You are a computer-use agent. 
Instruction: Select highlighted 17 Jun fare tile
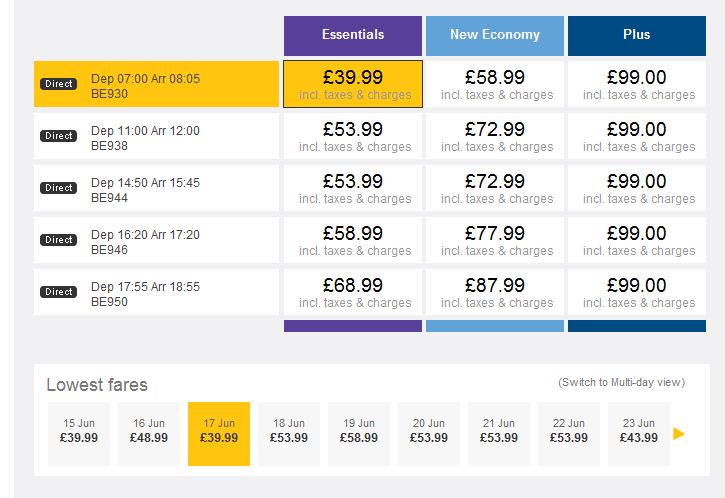click(x=219, y=434)
